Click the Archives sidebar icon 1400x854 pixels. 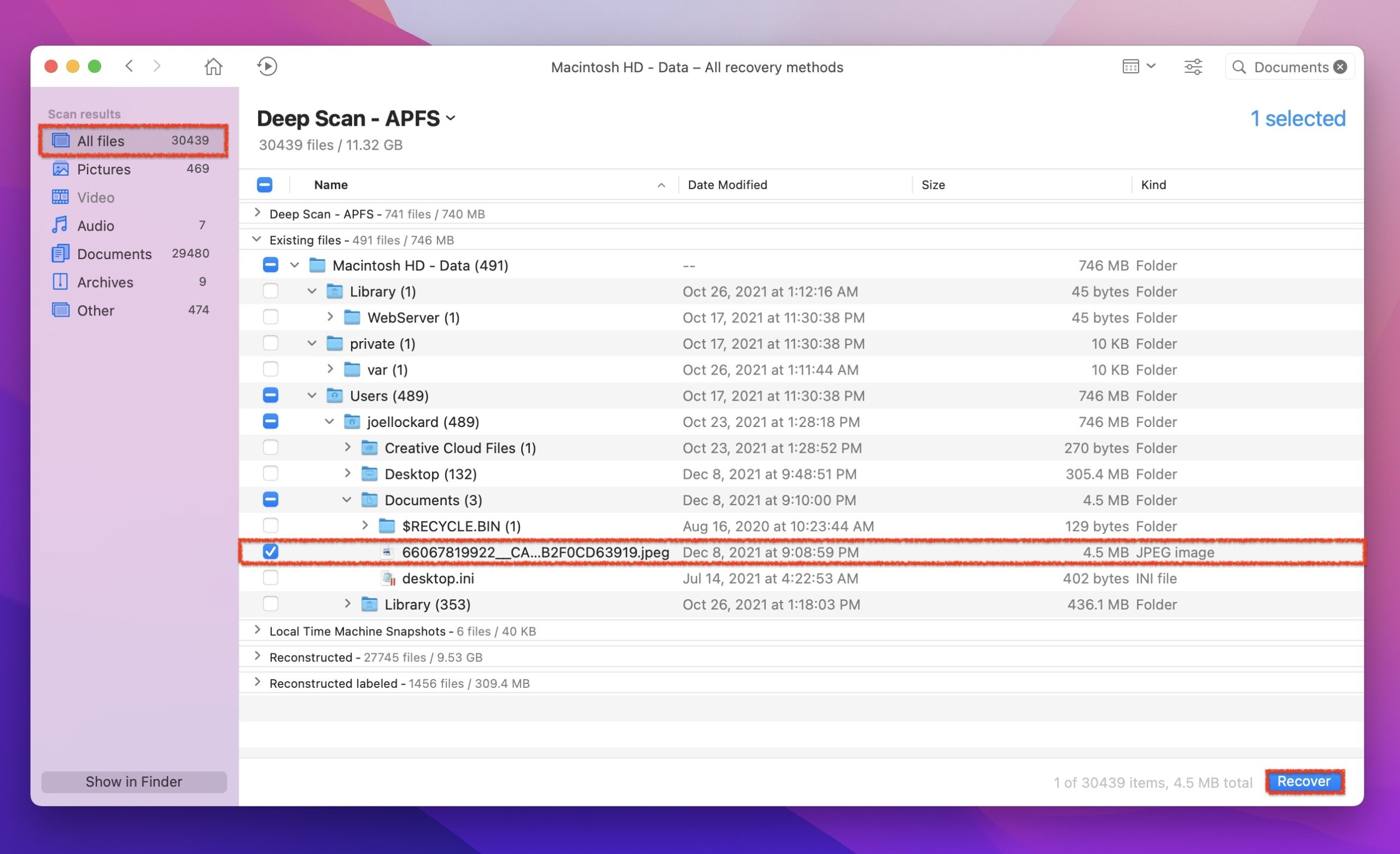60,281
